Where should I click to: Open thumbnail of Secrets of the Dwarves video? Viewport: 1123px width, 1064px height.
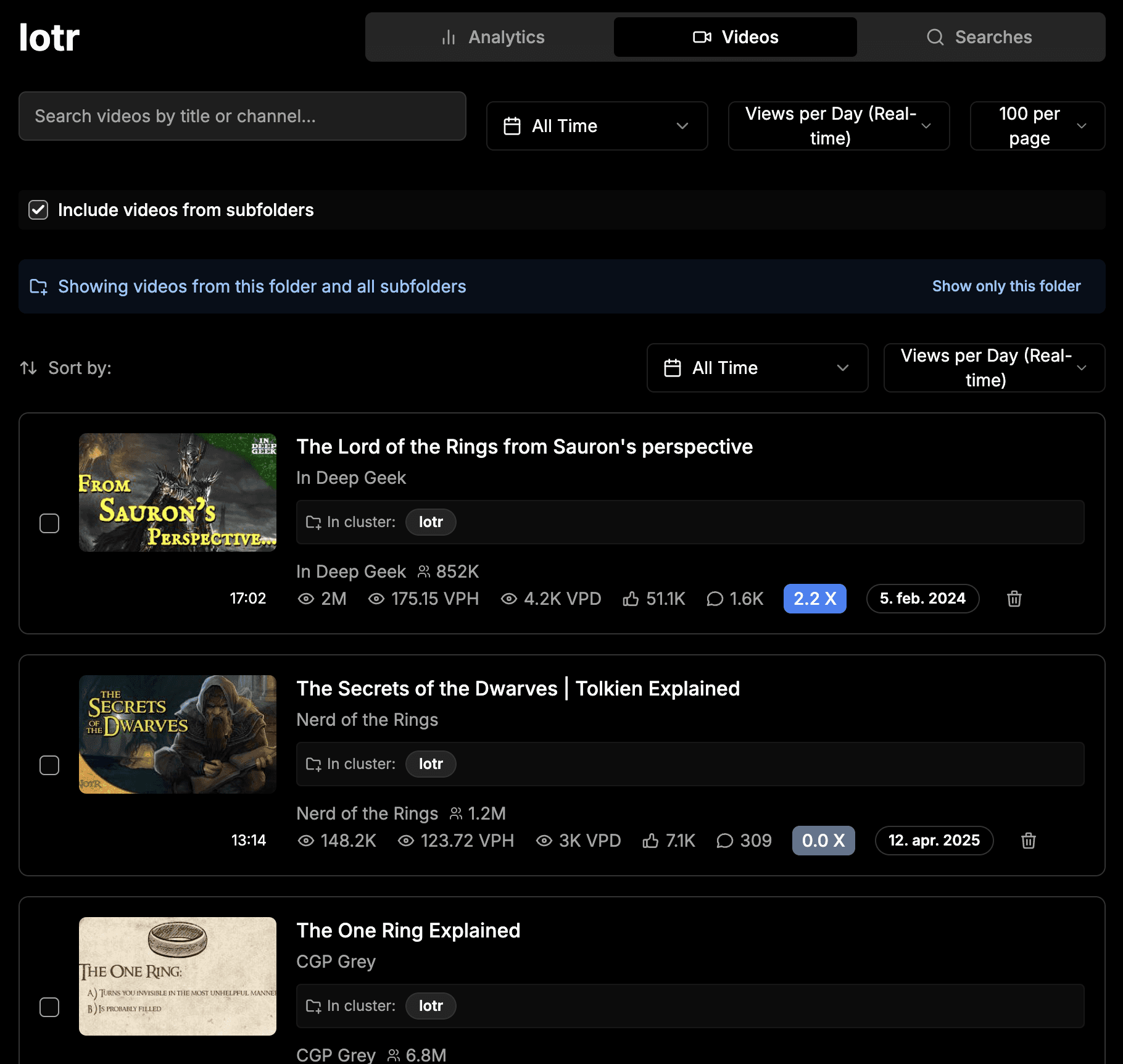178,734
